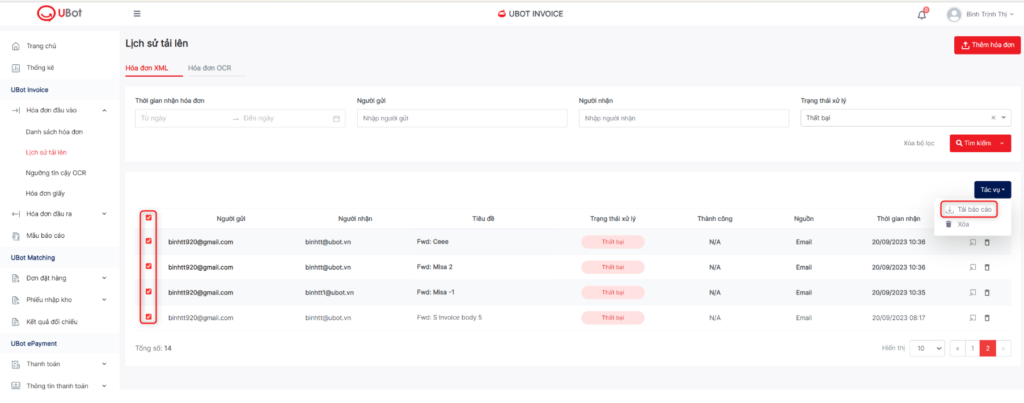Choose Tải báo cáo from the actions menu
This screenshot has width=1024, height=403.
pyautogui.click(x=970, y=210)
